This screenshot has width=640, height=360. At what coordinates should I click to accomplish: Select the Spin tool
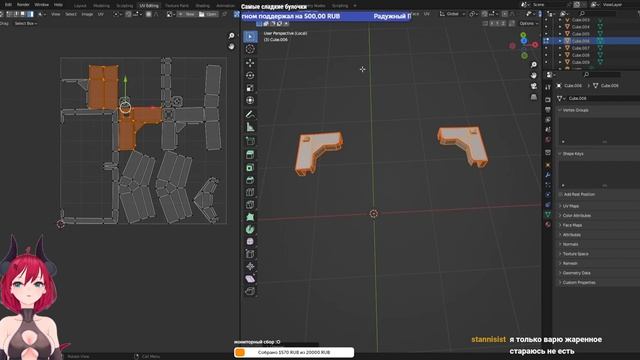coord(250,229)
